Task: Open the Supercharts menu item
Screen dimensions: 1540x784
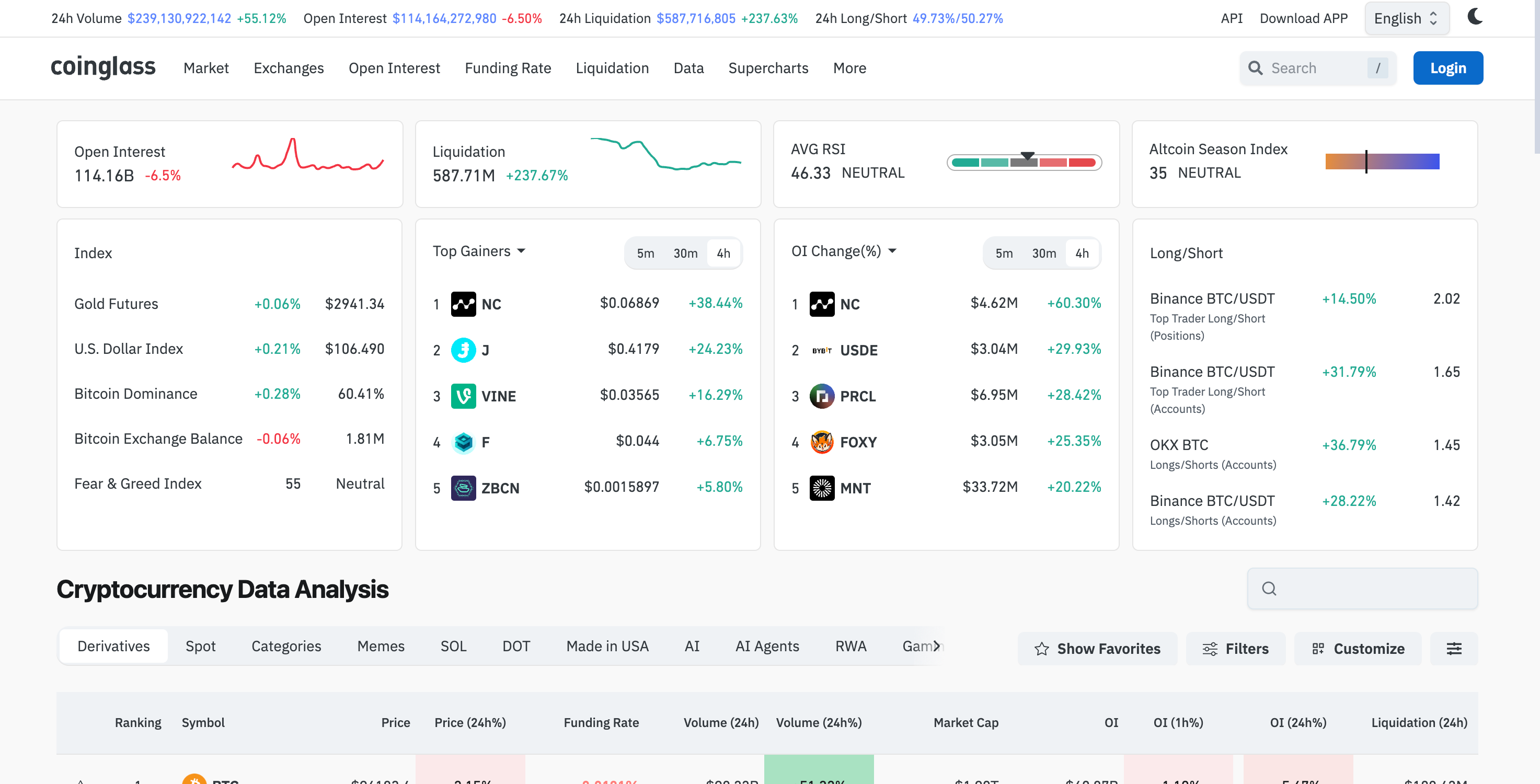Action: pos(768,68)
